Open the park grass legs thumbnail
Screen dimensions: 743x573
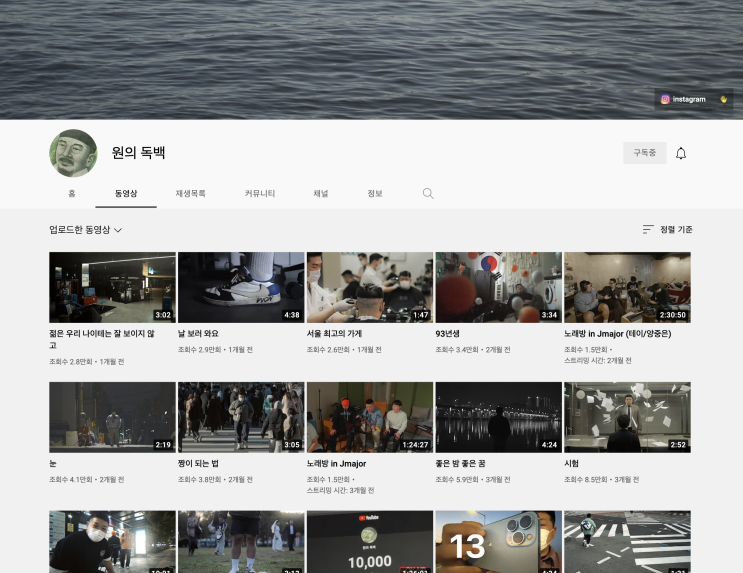click(x=241, y=542)
